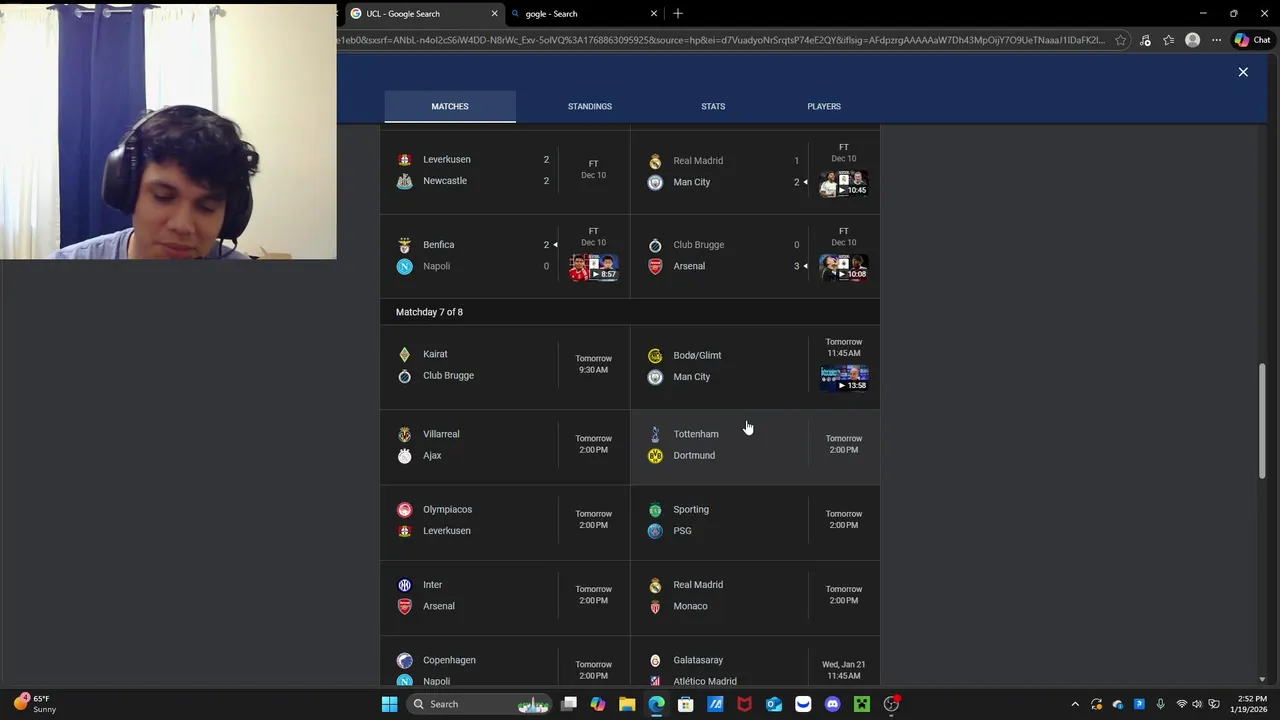Click the 'Matchday 7 of 8' header
This screenshot has width=1280, height=720.
click(x=429, y=312)
